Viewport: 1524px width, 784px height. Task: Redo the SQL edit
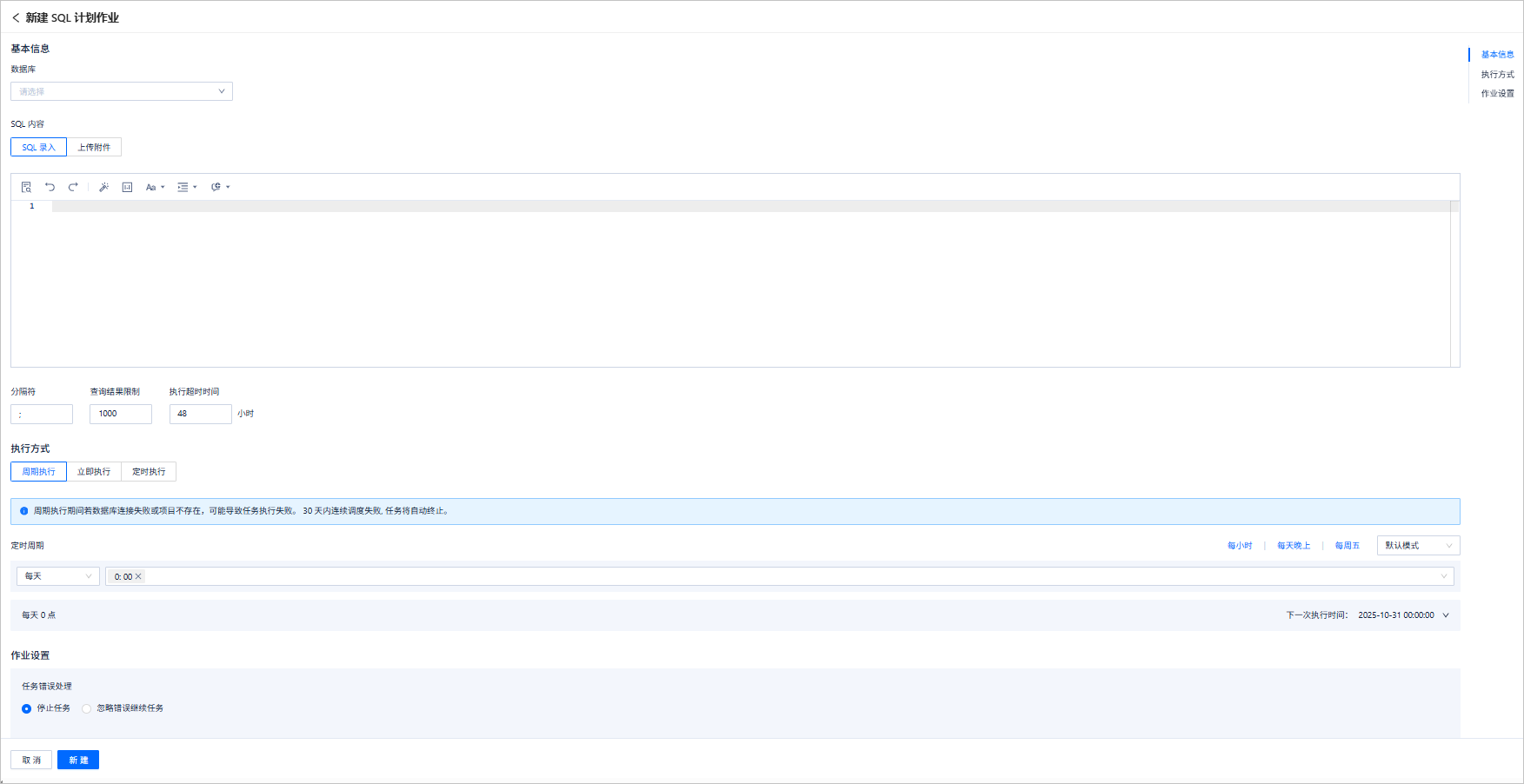point(73,187)
